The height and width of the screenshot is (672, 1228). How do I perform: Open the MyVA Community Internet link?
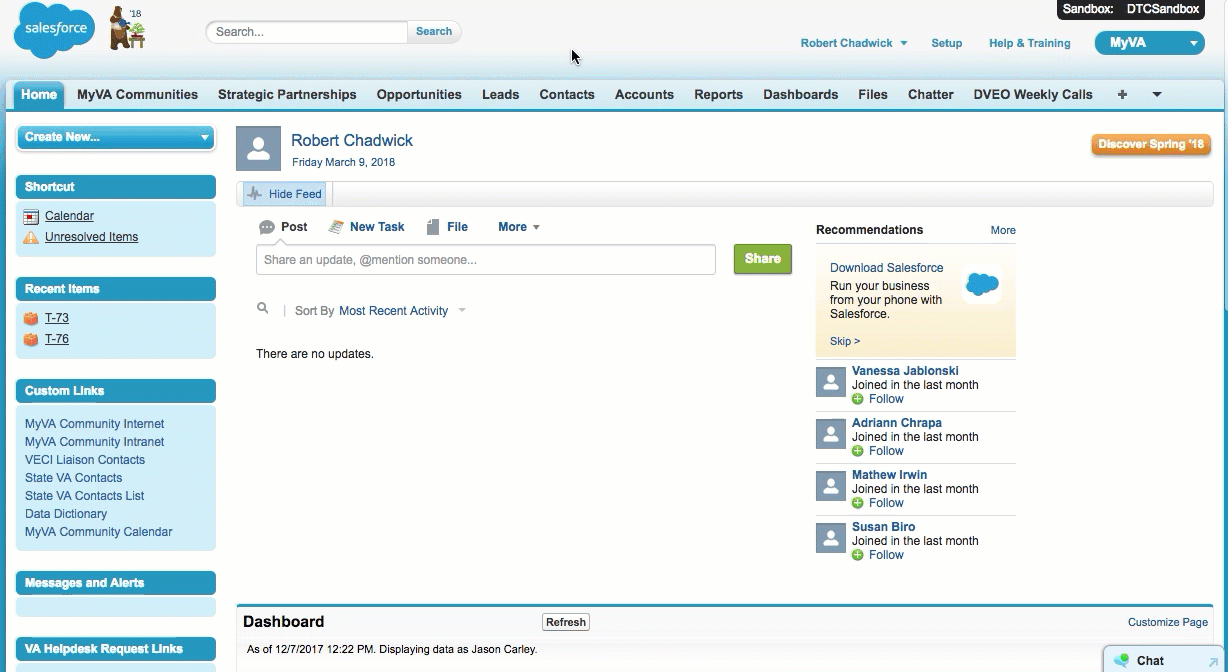pos(95,424)
